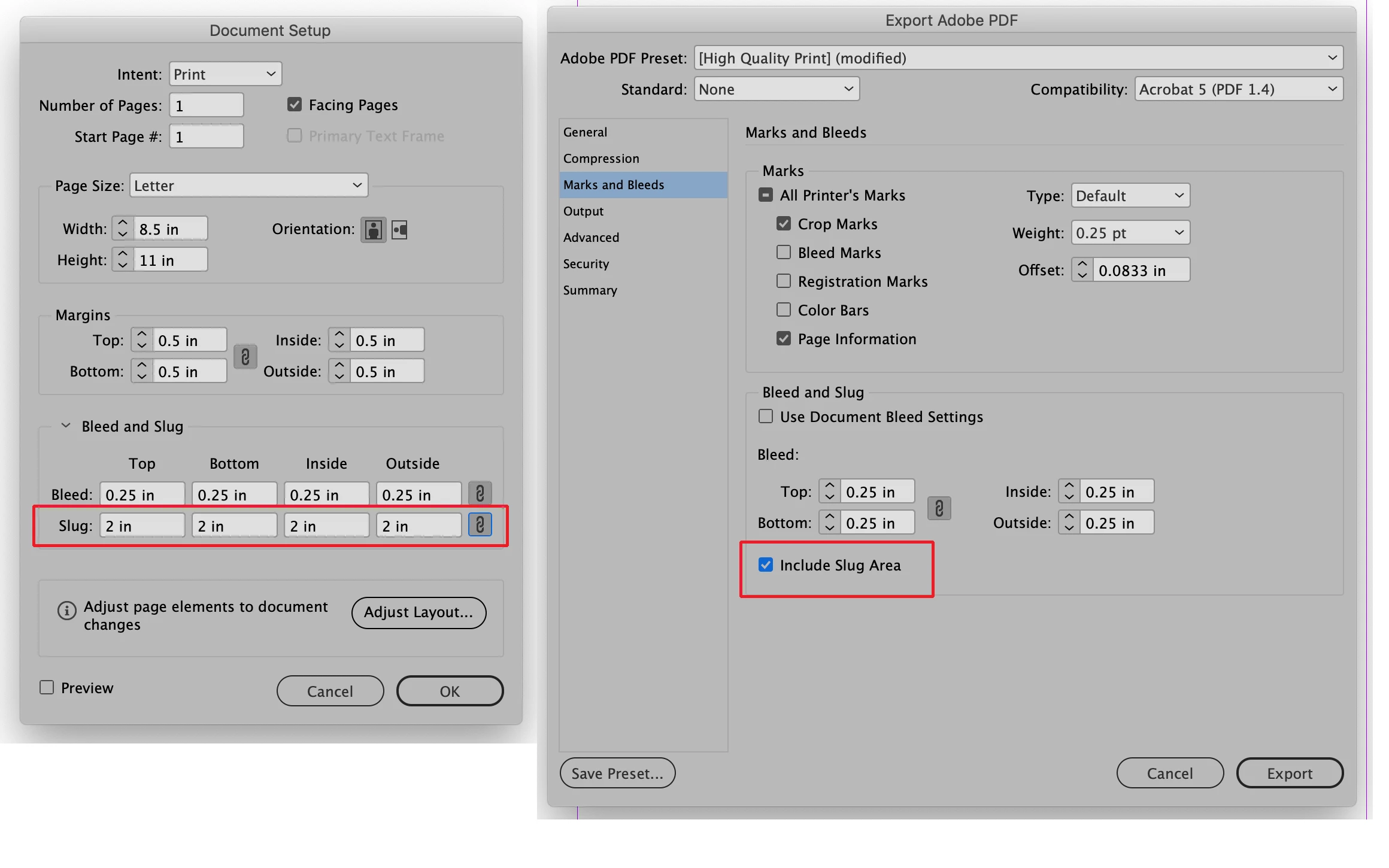1389x868 pixels.
Task: Toggle the margins chain link icon
Action: click(245, 356)
